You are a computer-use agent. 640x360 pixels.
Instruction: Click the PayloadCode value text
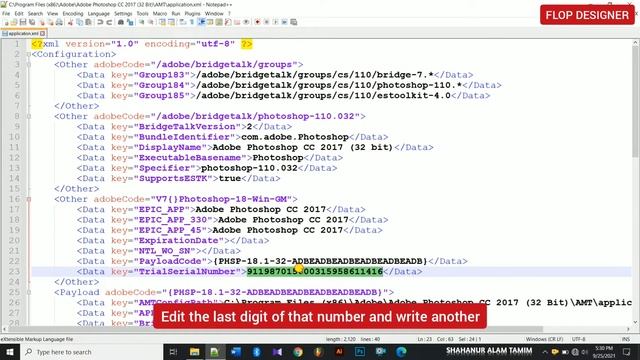pos(320,261)
